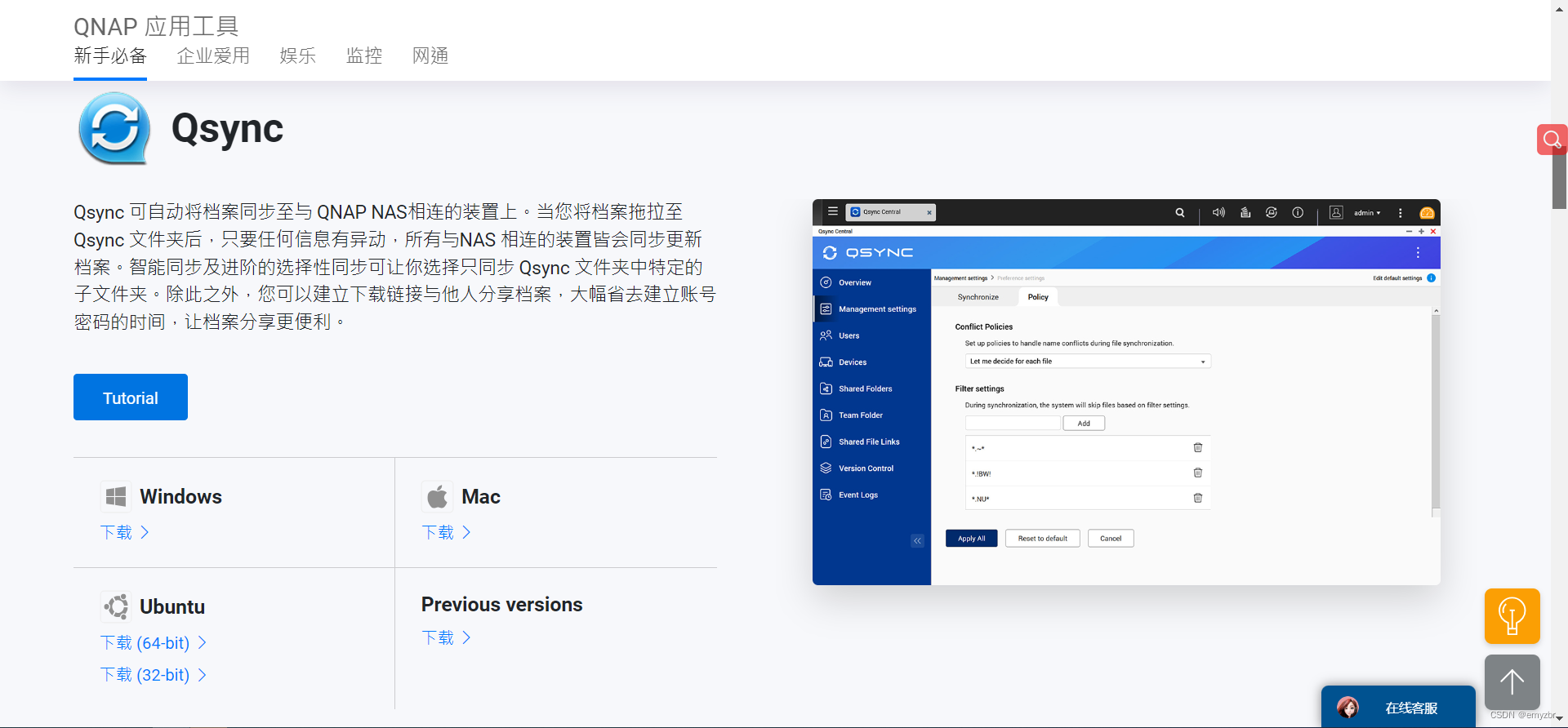1568x728 pixels.
Task: Open 'Let me decide for each file' dropdown
Action: [1088, 361]
